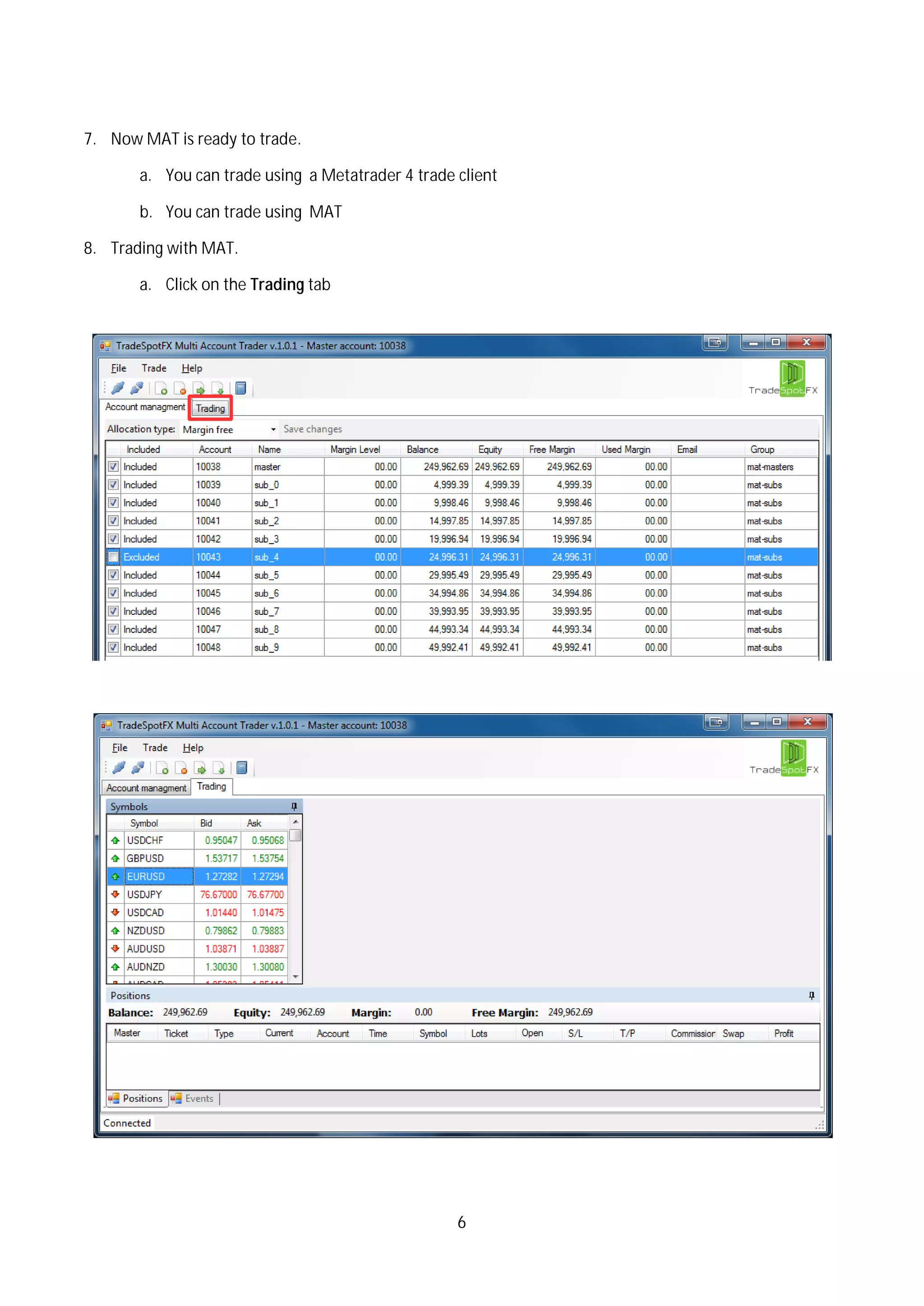Click extra title-bar screen button in accounts-table window
Screen dimensions: 924x1306
point(715,342)
